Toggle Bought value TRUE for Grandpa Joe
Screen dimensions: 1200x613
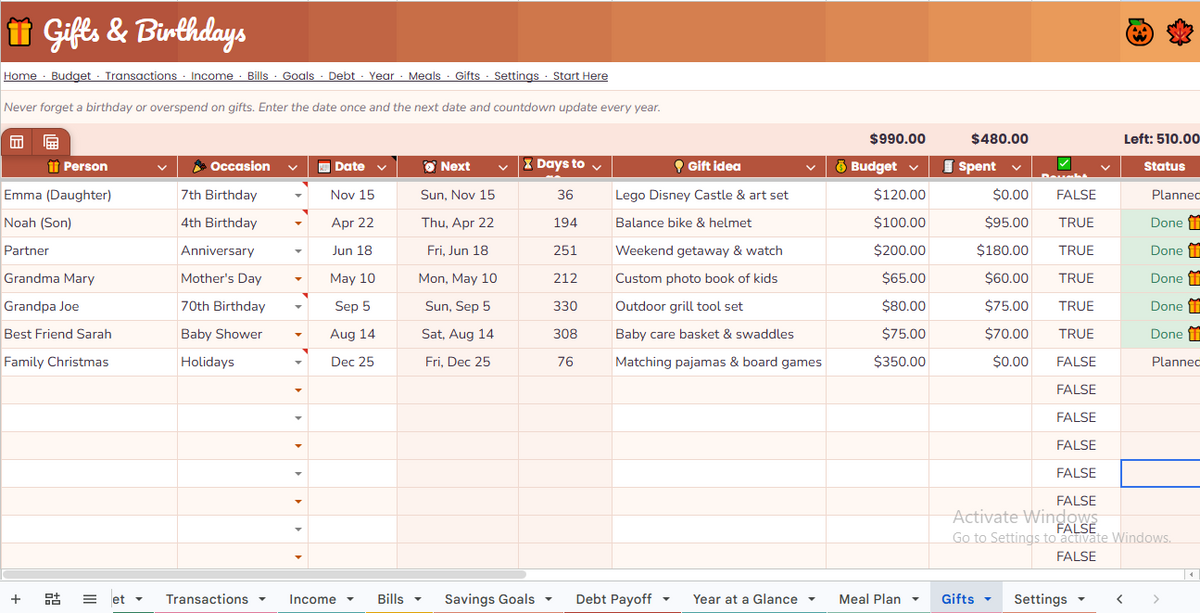tap(1076, 307)
